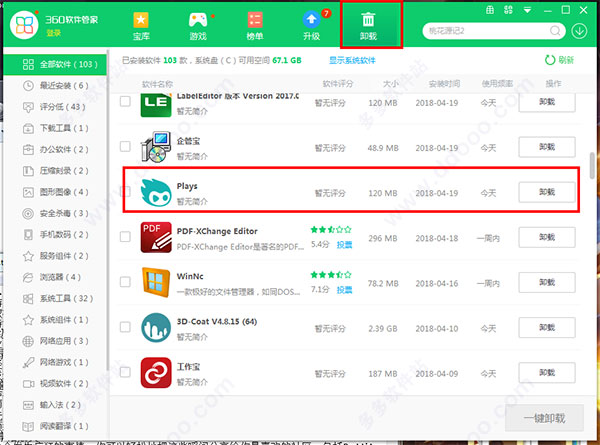Open the download manager arrow icon
This screenshot has width=600, height=445.
(579, 31)
